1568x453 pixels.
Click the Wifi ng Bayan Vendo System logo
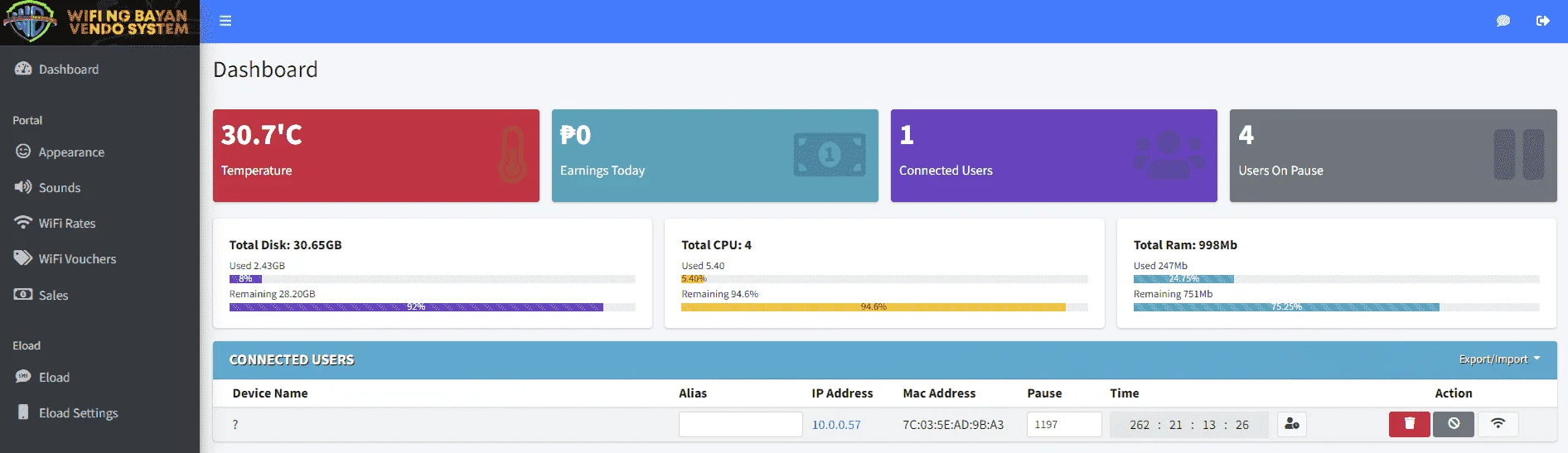[x=99, y=22]
